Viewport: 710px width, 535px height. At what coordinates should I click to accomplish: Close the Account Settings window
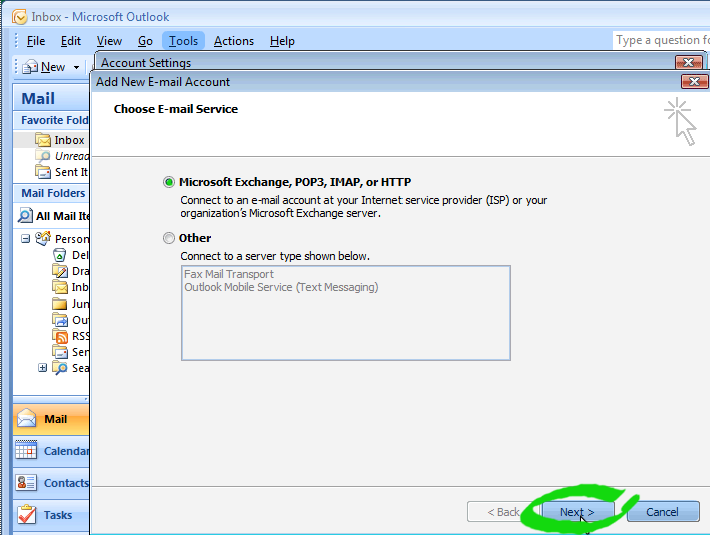pyautogui.click(x=689, y=62)
